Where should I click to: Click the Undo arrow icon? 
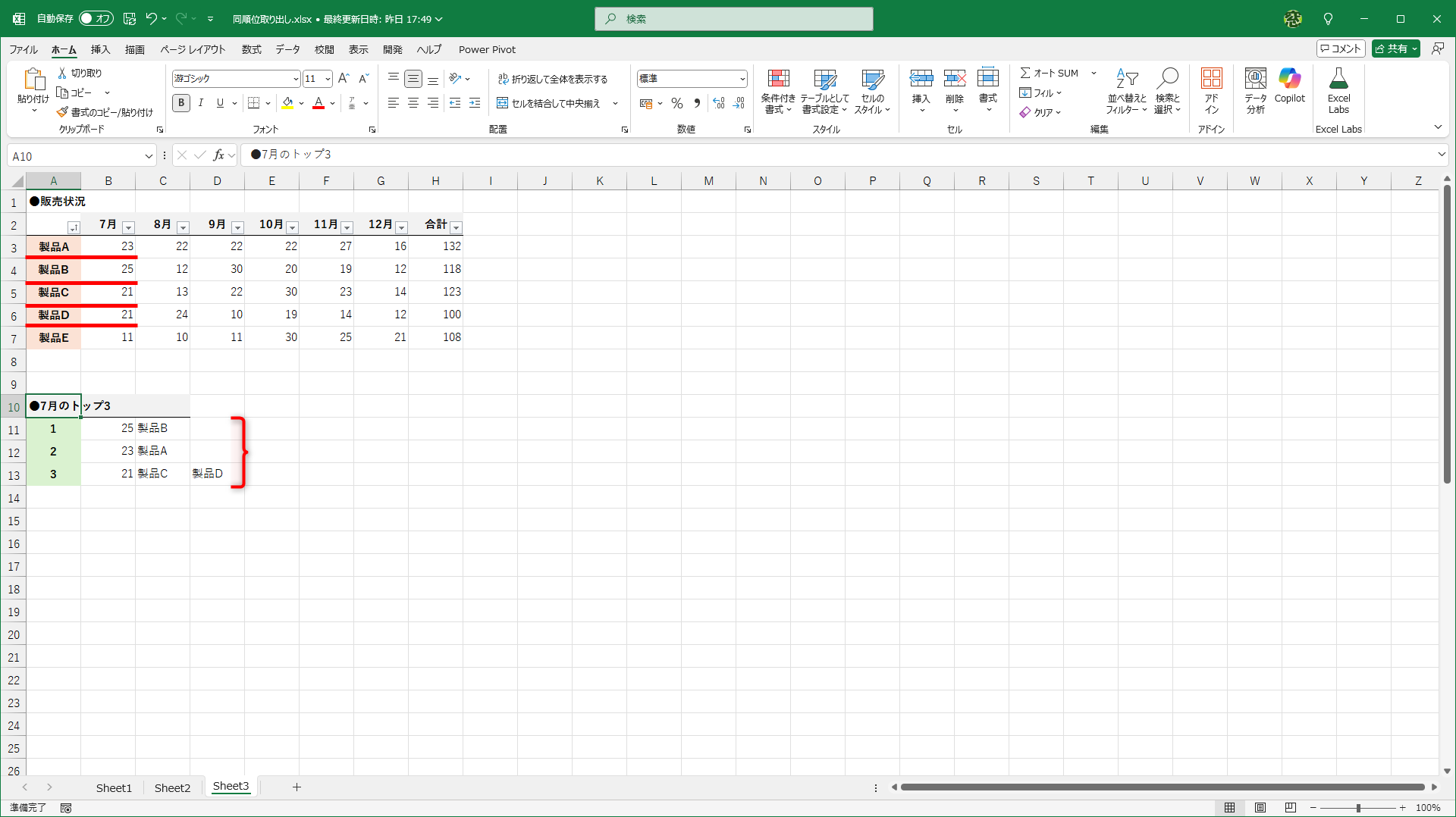pyautogui.click(x=152, y=19)
